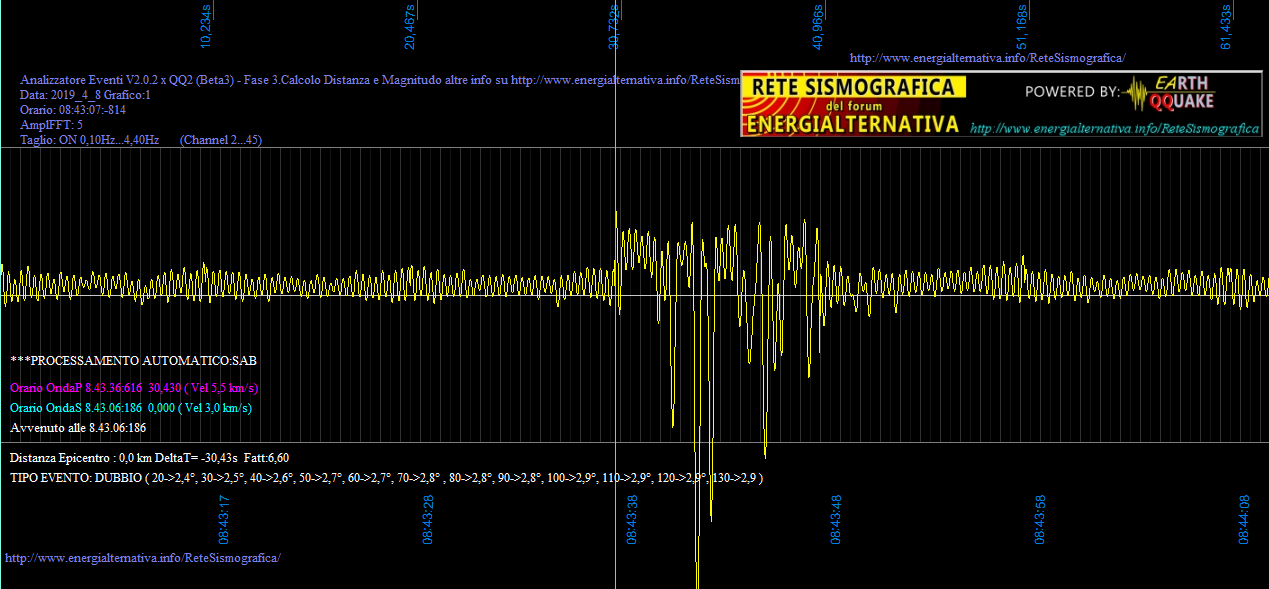Click the 20,467s time axis label
Image resolution: width=1269 pixels, height=589 pixels.
tap(410, 27)
